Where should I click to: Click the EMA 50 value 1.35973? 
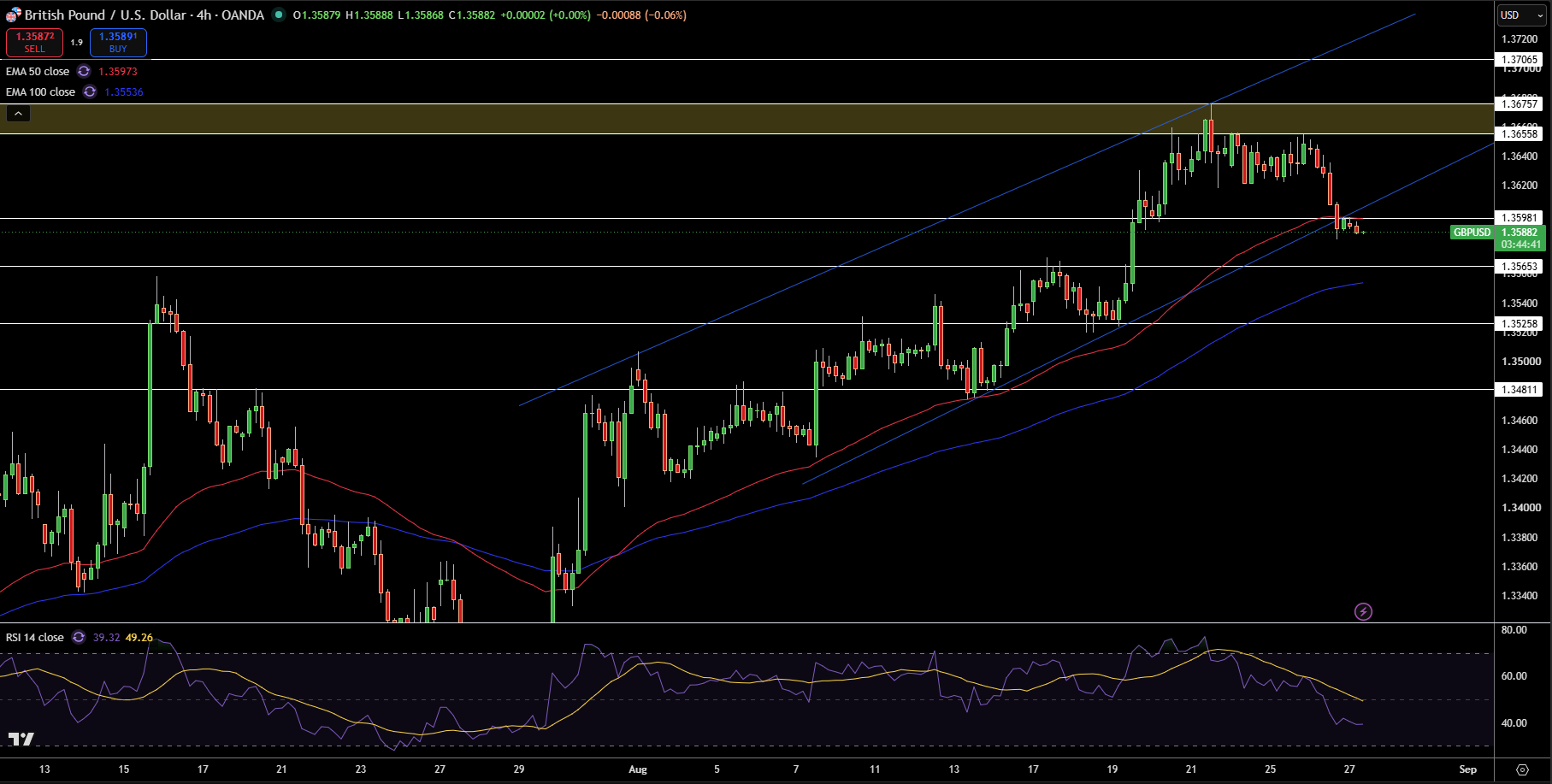point(118,72)
